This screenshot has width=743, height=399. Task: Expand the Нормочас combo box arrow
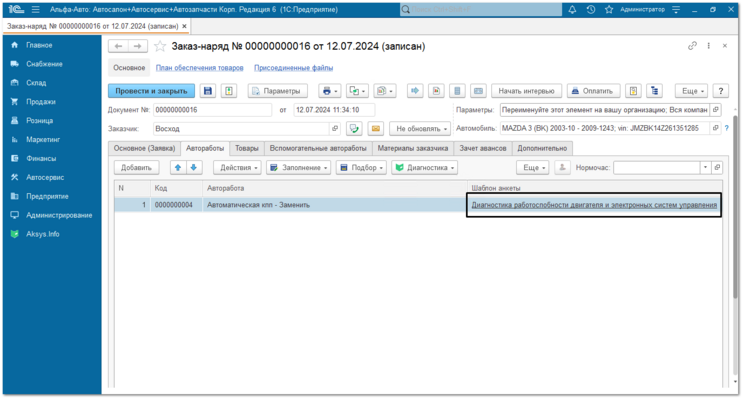click(x=705, y=167)
